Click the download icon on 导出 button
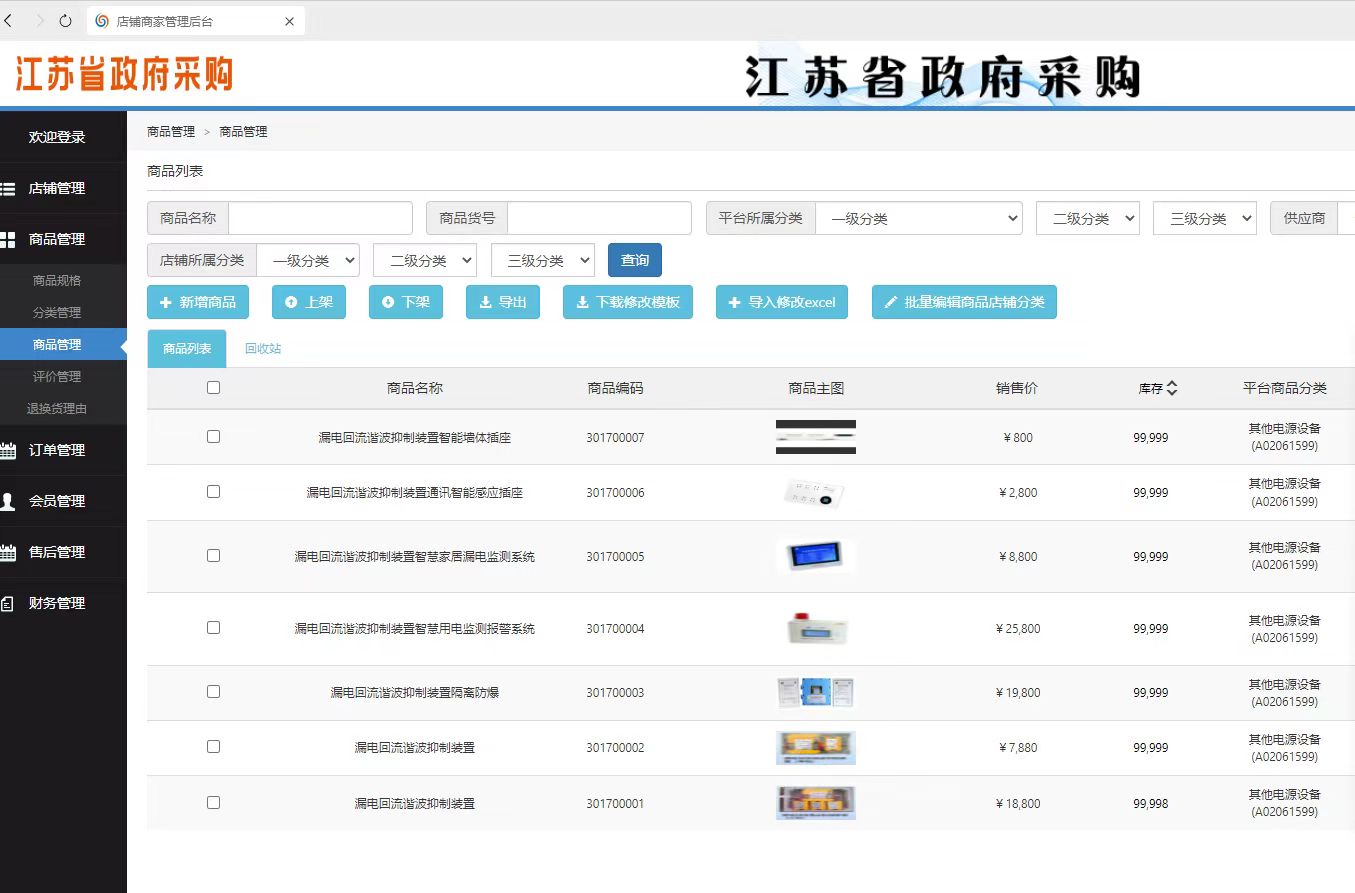Screen dimensions: 1355x893 (x=486, y=301)
